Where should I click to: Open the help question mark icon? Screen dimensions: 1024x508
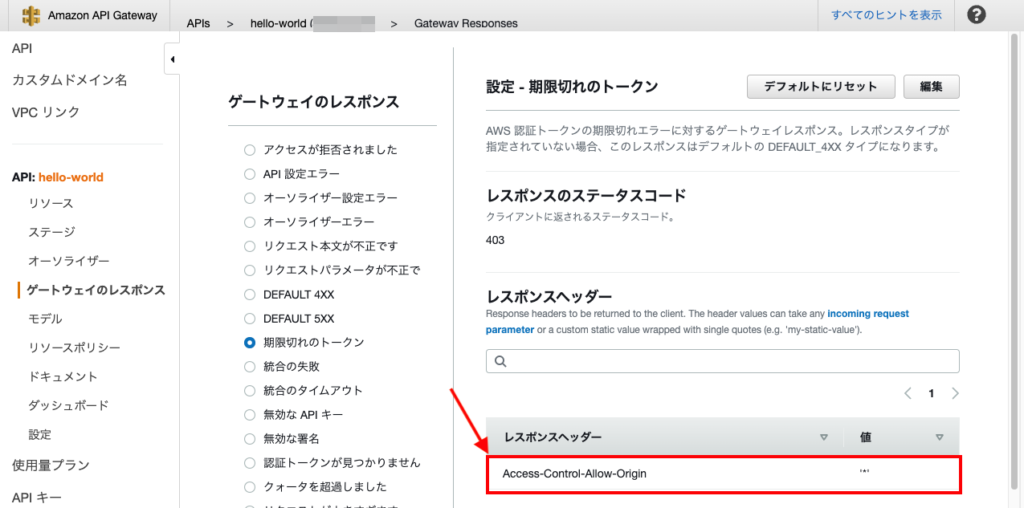point(976,15)
